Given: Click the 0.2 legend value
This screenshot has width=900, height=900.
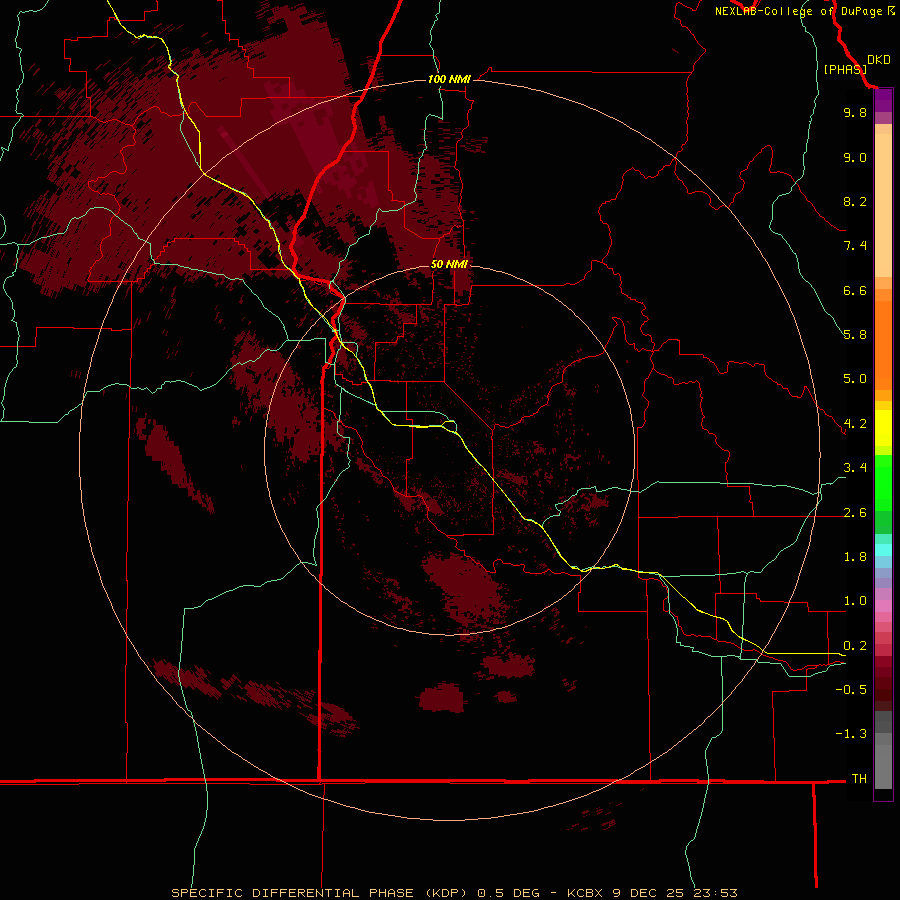Looking at the screenshot, I should 855,646.
